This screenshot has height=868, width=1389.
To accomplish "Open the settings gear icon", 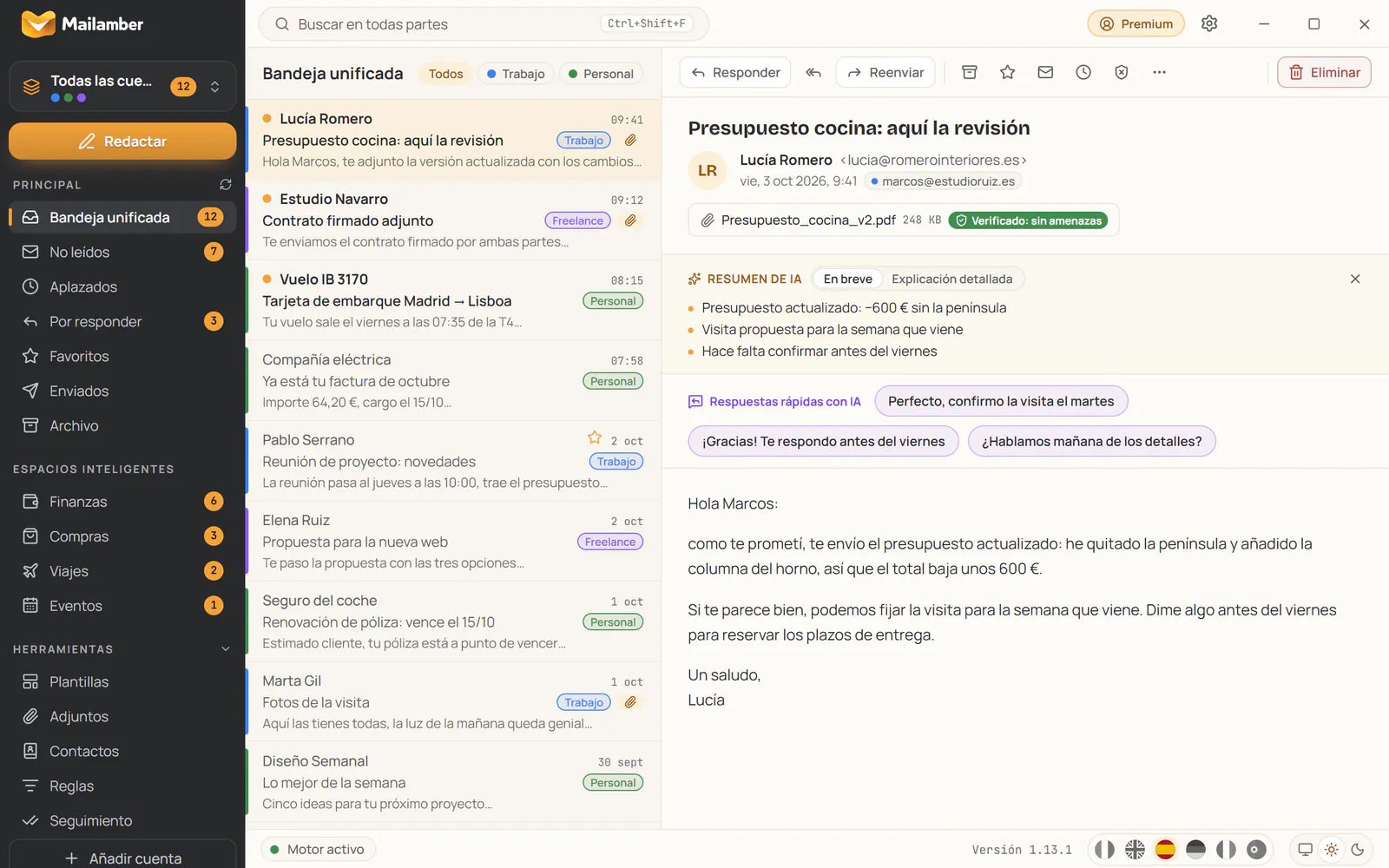I will point(1209,24).
